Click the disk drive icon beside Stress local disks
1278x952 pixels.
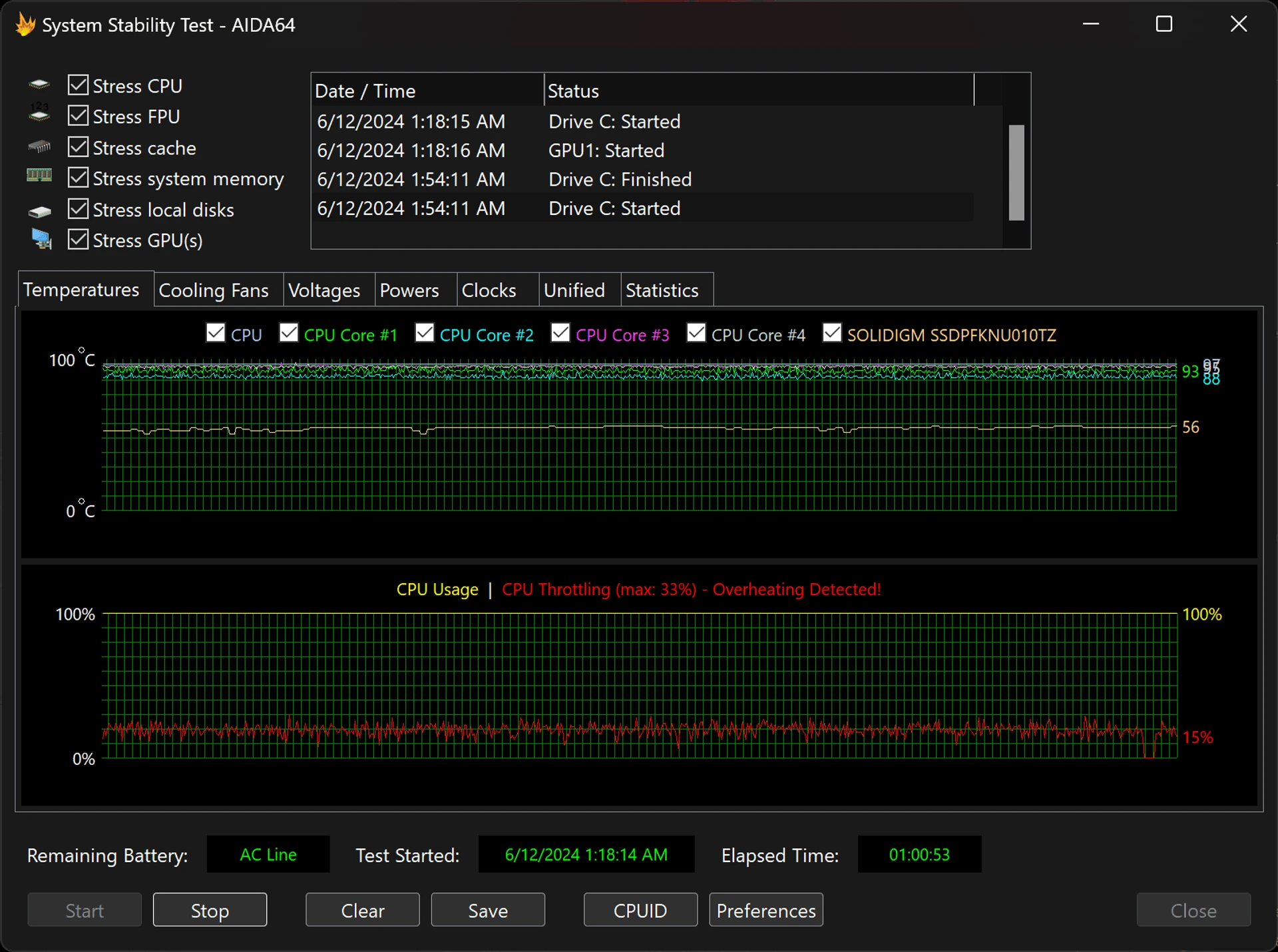(39, 212)
